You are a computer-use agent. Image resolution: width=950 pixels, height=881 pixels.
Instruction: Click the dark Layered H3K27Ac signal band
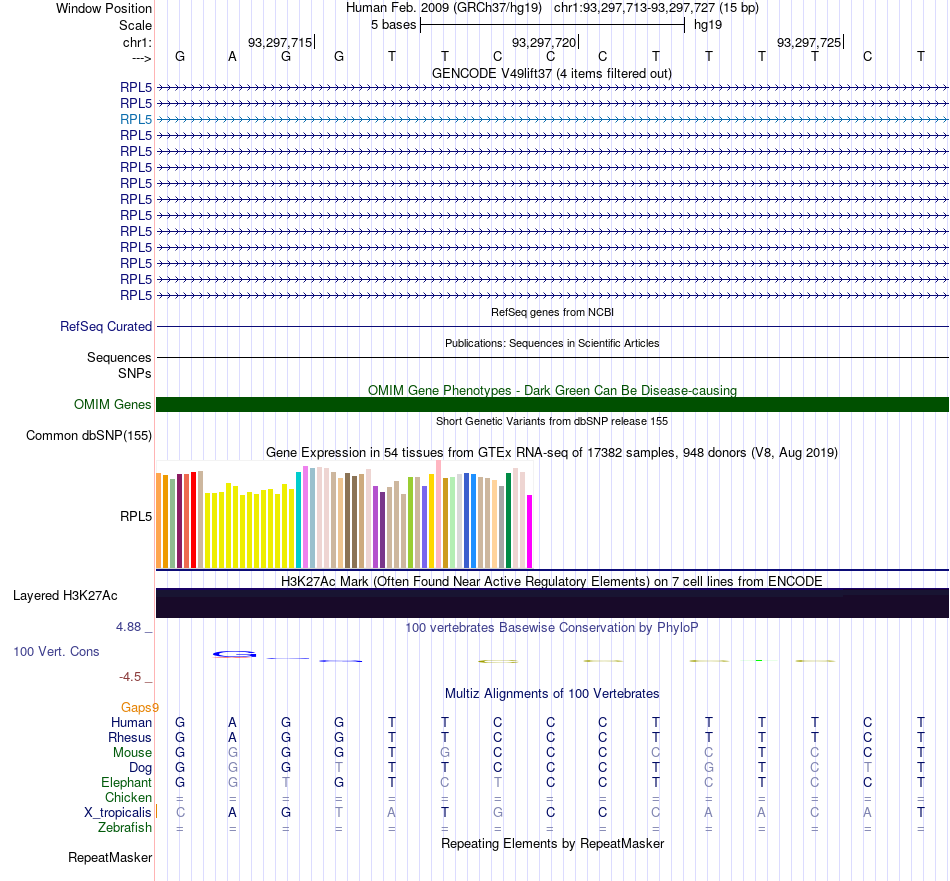coord(552,603)
